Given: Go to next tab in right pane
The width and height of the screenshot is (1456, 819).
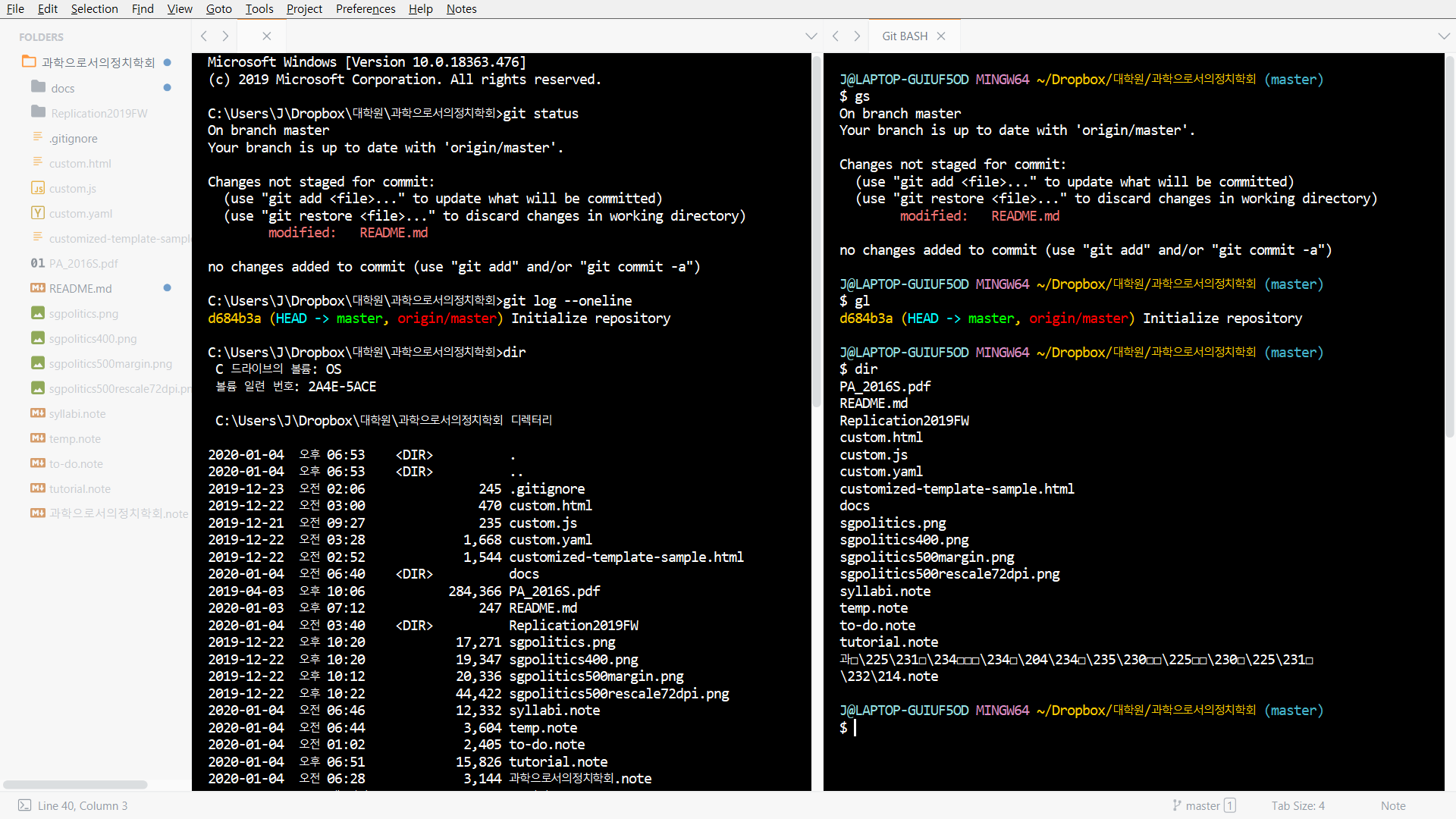Looking at the screenshot, I should pyautogui.click(x=857, y=36).
